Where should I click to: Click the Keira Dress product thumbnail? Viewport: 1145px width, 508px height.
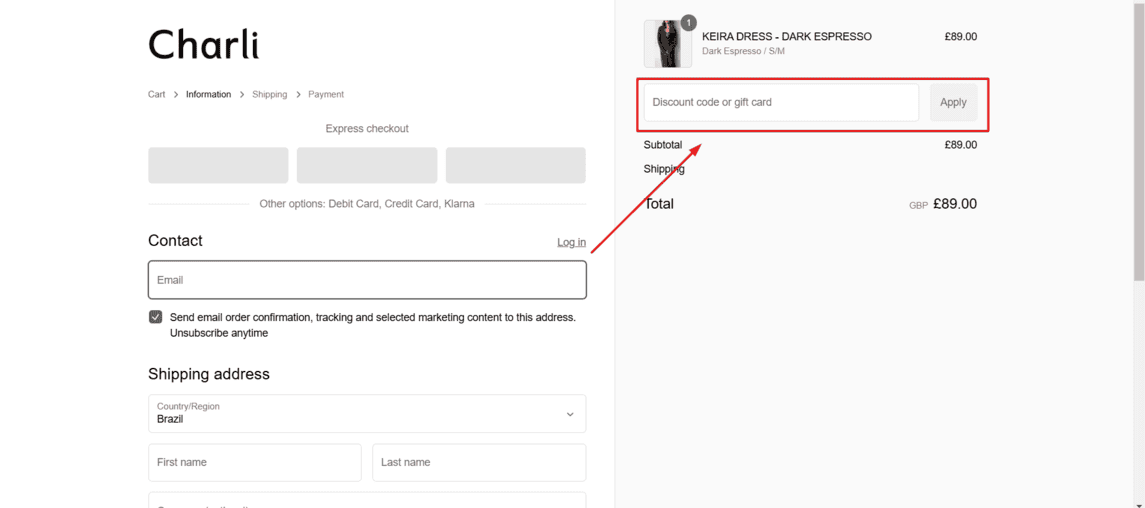coord(667,44)
